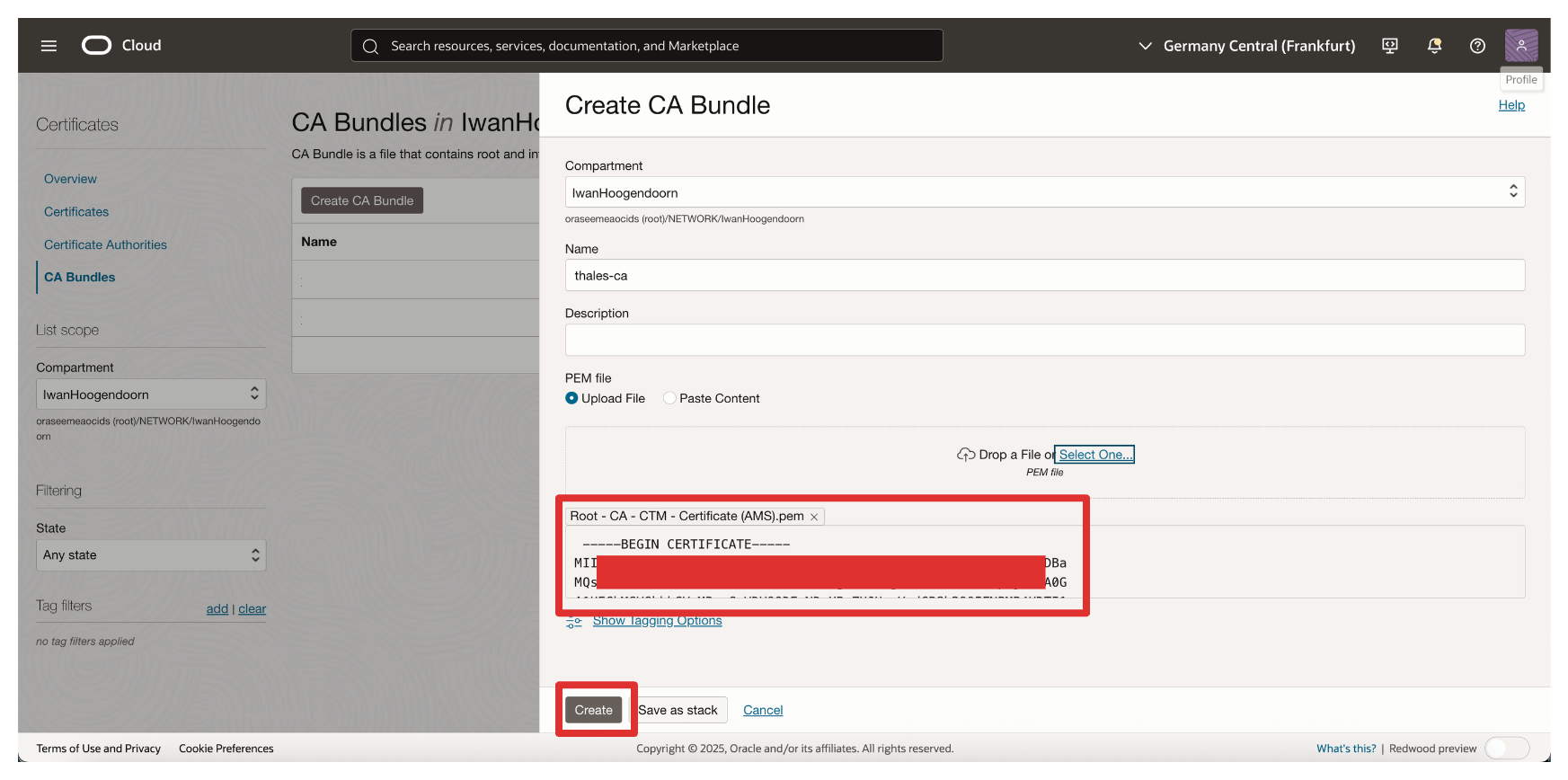Open Compartment dropdown in Create CA Bundle form

coord(1044,192)
